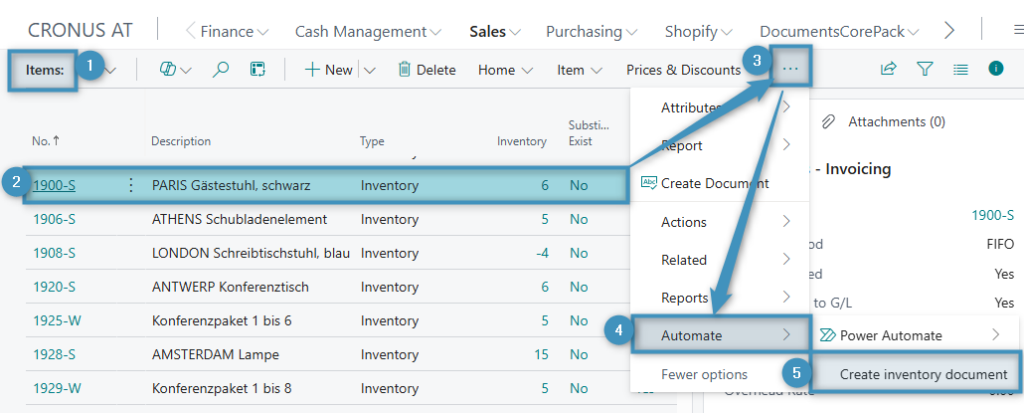This screenshot has width=1024, height=413.
Task: Open the Reports submenu
Action: [720, 298]
